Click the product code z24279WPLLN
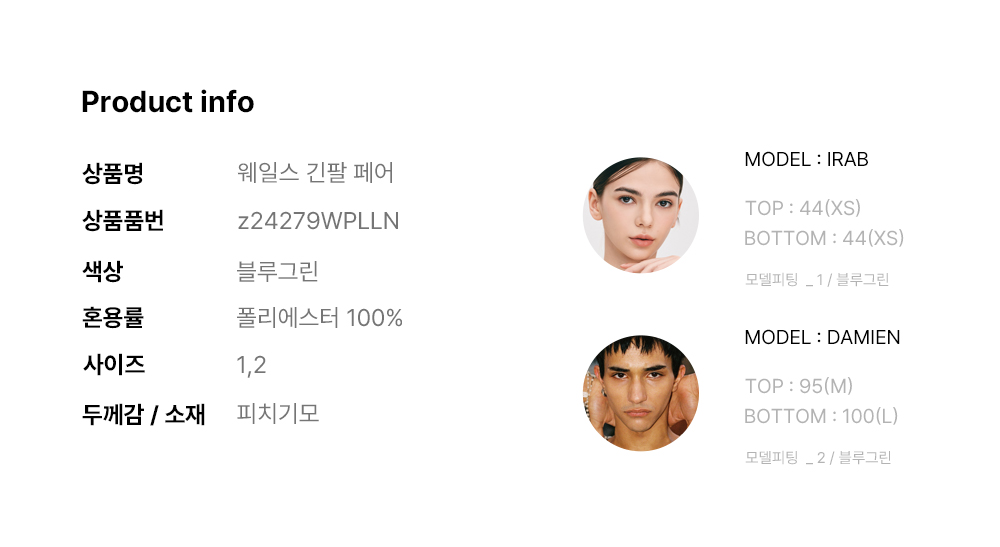Screen dimensions: 1000x547 tap(318, 222)
